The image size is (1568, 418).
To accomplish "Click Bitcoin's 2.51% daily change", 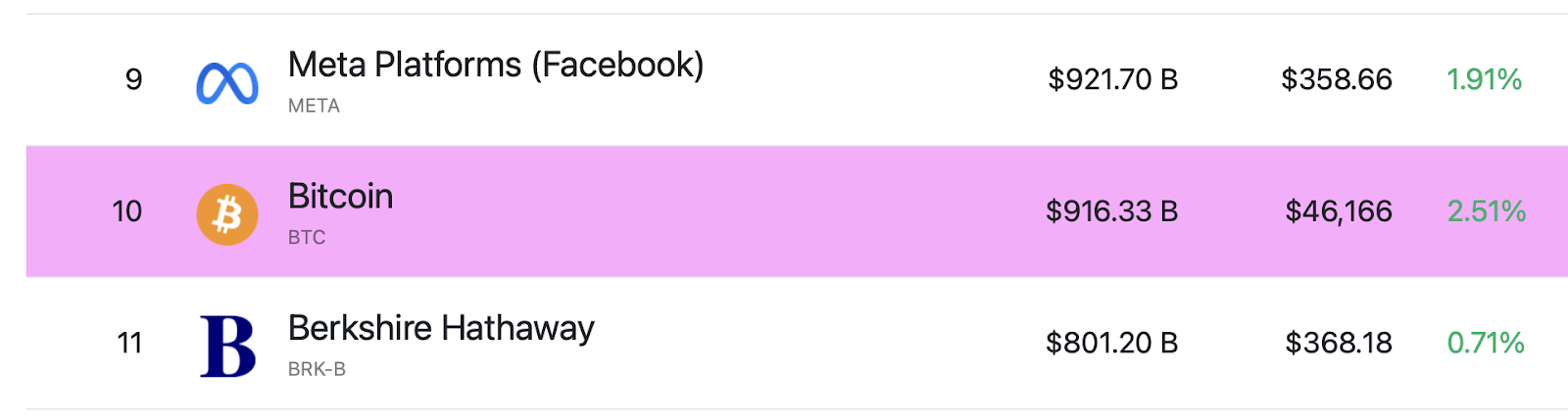I will pos(1486,210).
